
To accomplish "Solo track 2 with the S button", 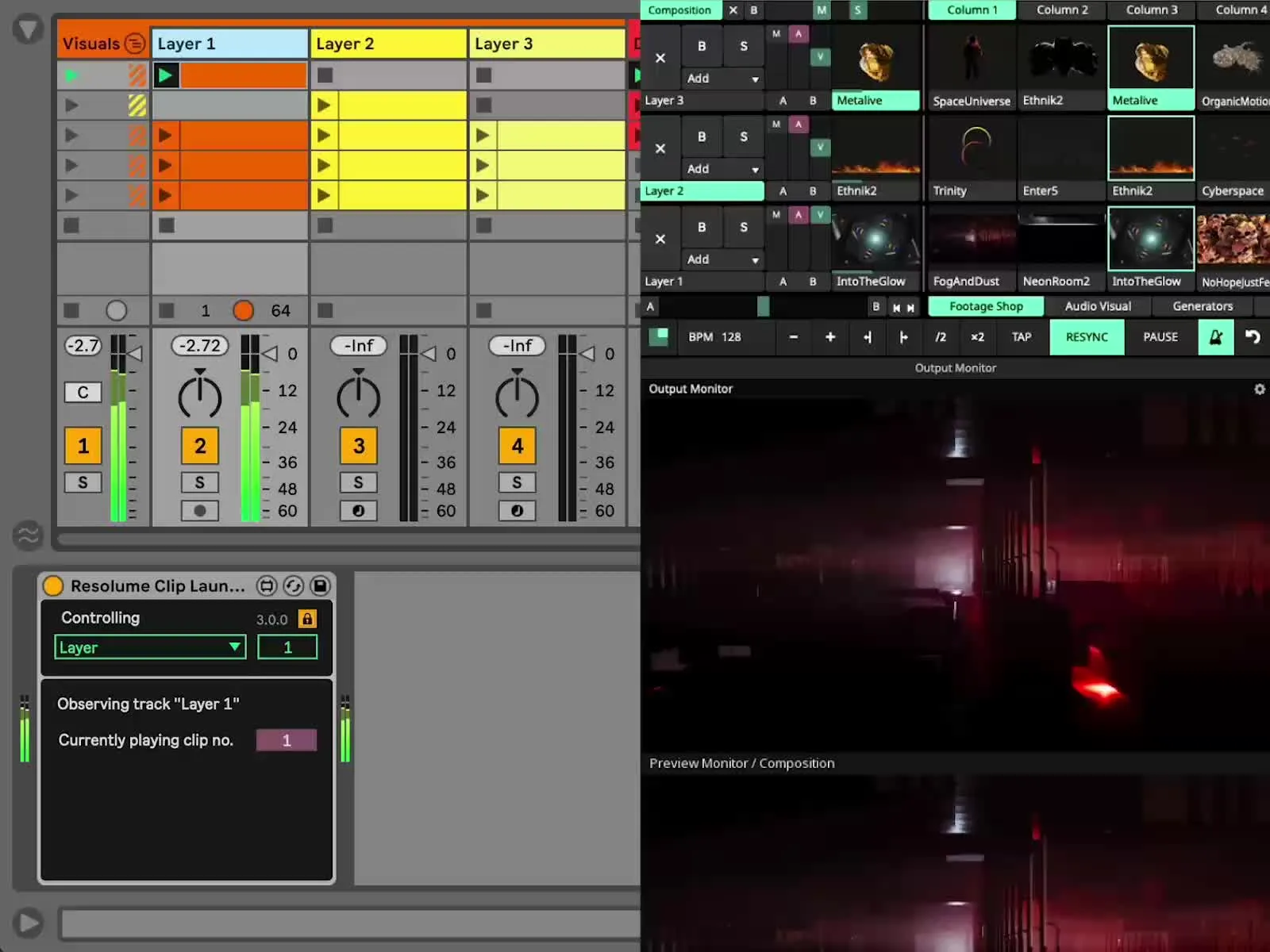I will [200, 482].
